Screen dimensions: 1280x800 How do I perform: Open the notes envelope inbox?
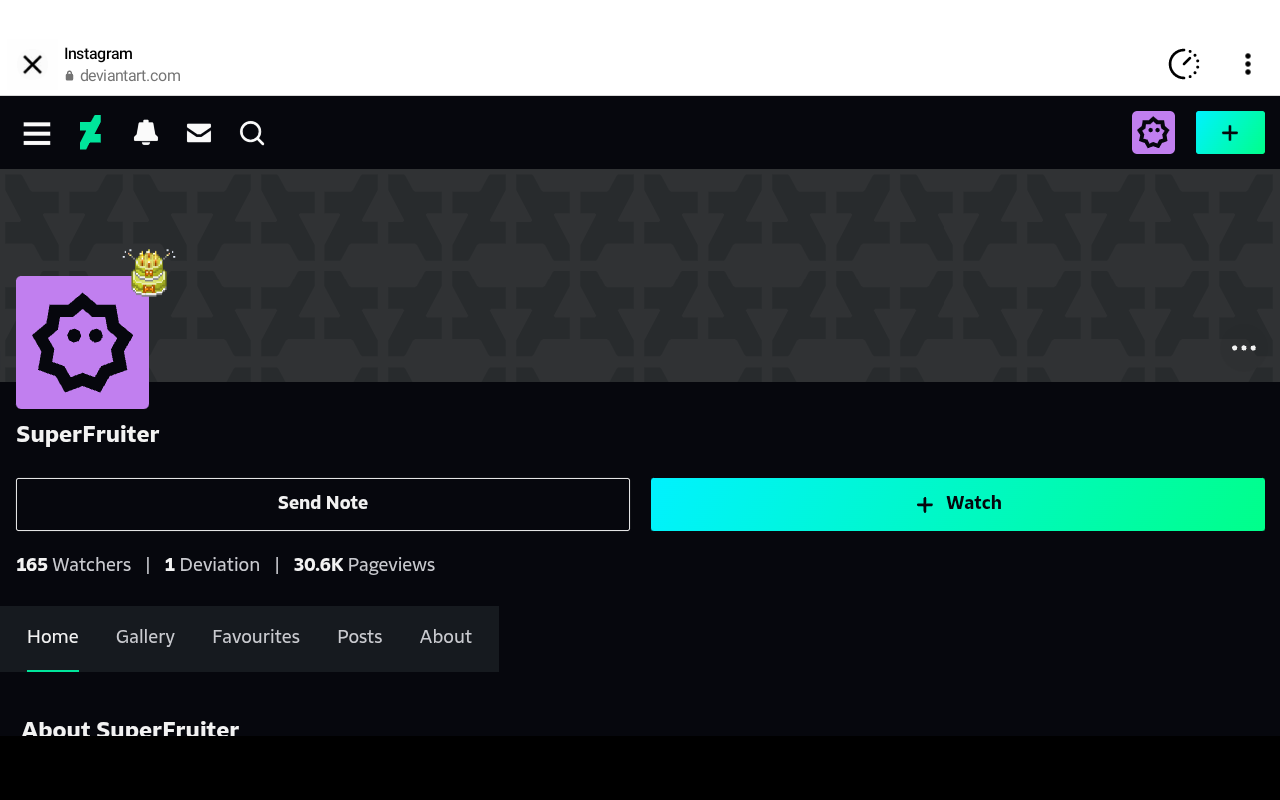pyautogui.click(x=199, y=133)
